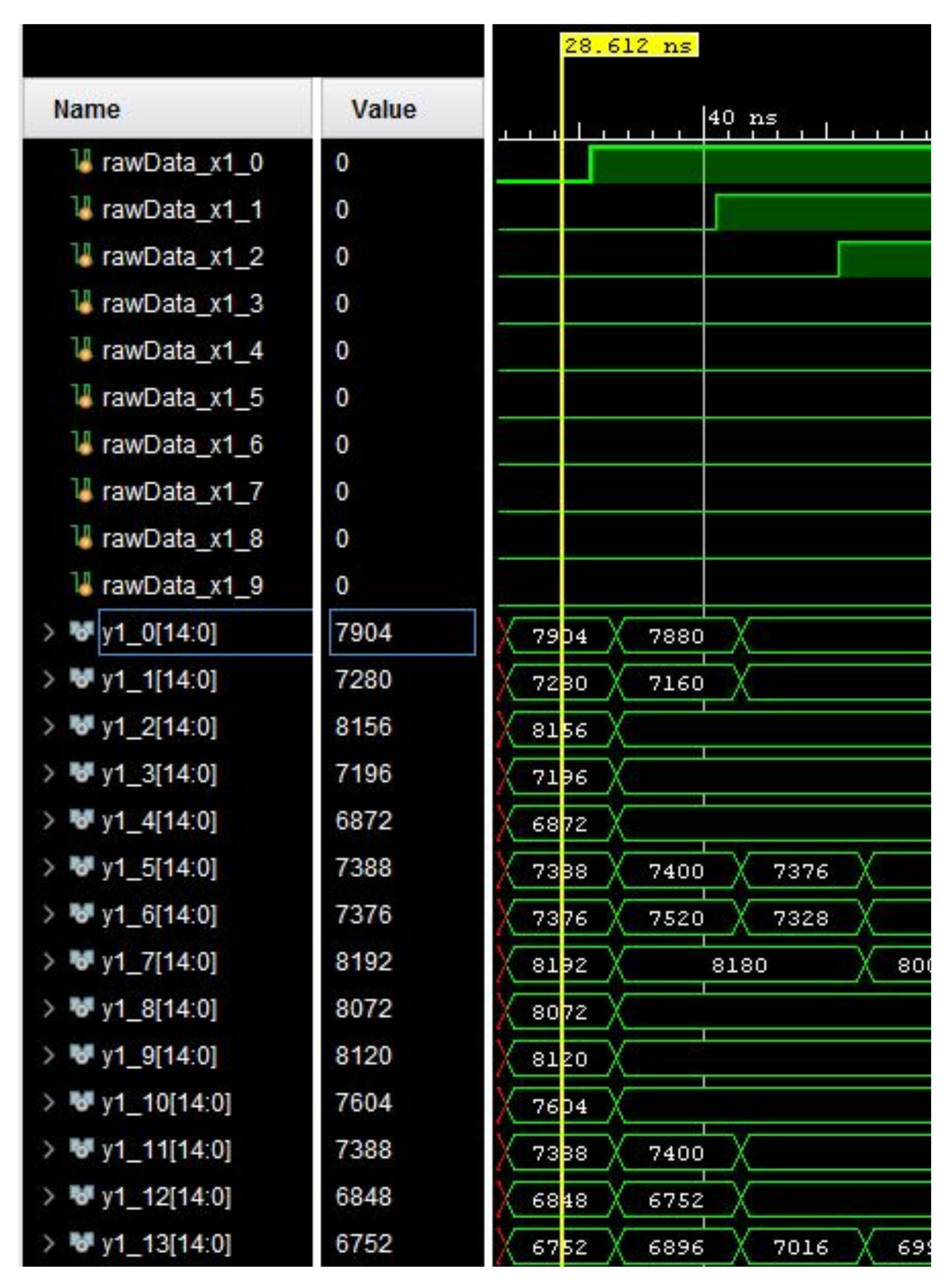Click the 8192 value cell for y1_7
The image size is (952, 1287).
[x=363, y=962]
